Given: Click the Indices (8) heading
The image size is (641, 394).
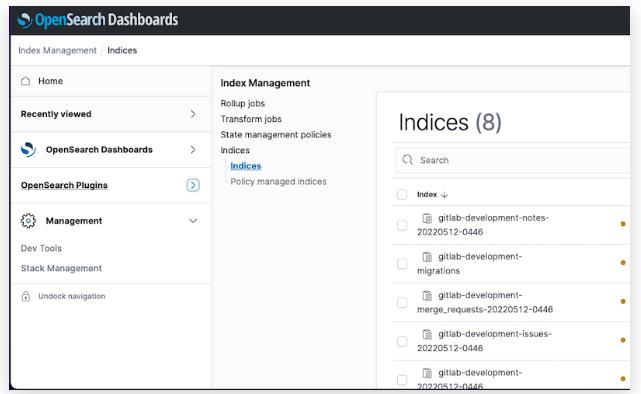Looking at the screenshot, I should (450, 122).
